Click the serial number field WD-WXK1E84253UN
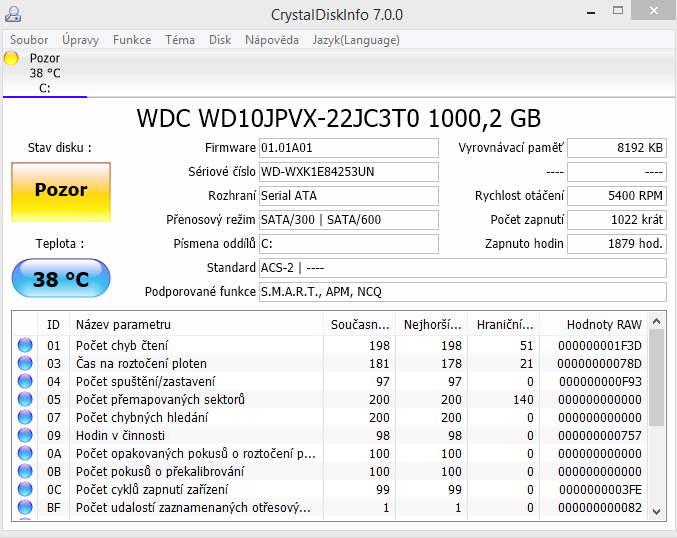This screenshot has width=677, height=538. coord(349,172)
